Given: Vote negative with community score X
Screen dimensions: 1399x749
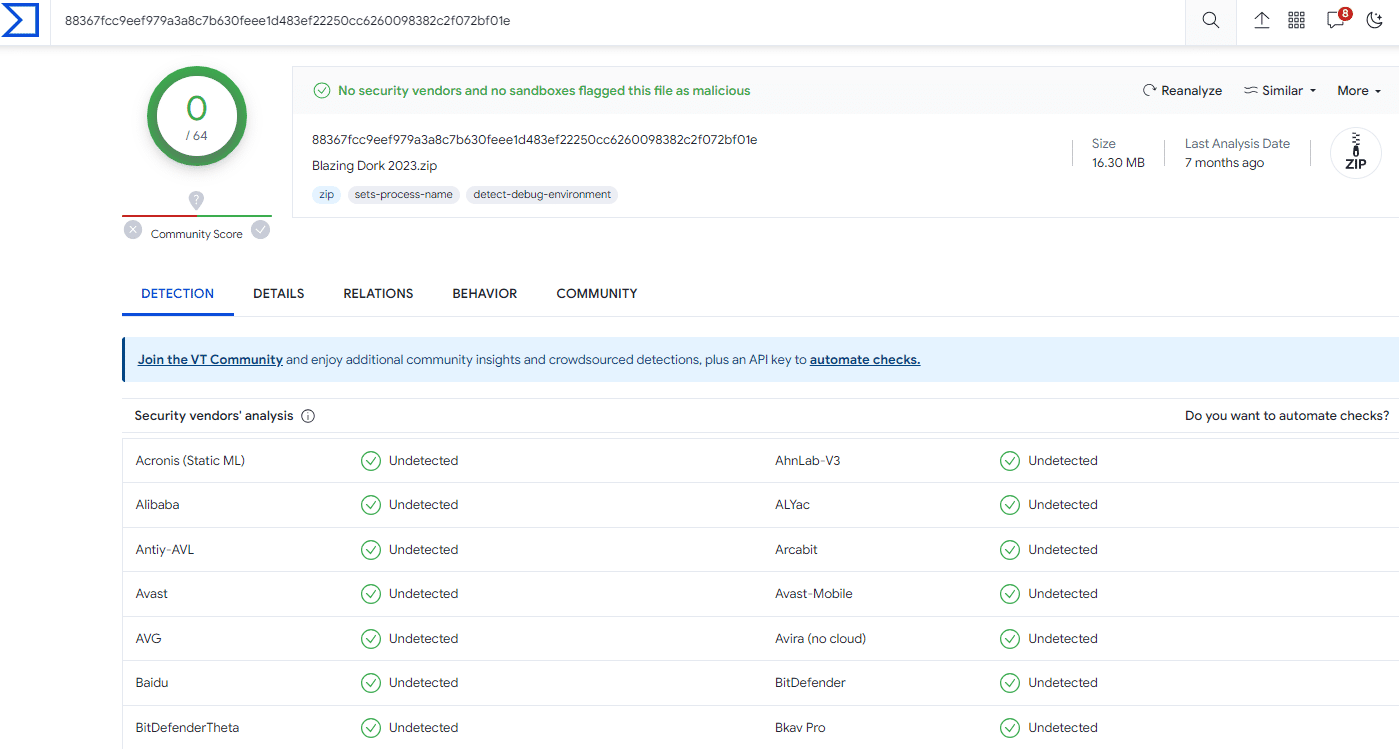Looking at the screenshot, I should tap(133, 230).
